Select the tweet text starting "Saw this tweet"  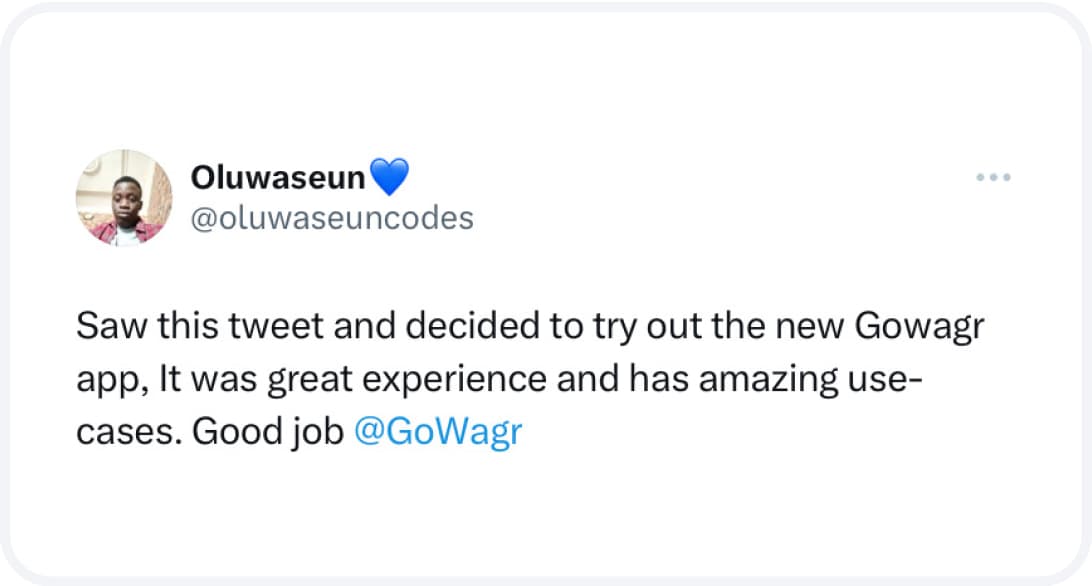[x=530, y=378]
